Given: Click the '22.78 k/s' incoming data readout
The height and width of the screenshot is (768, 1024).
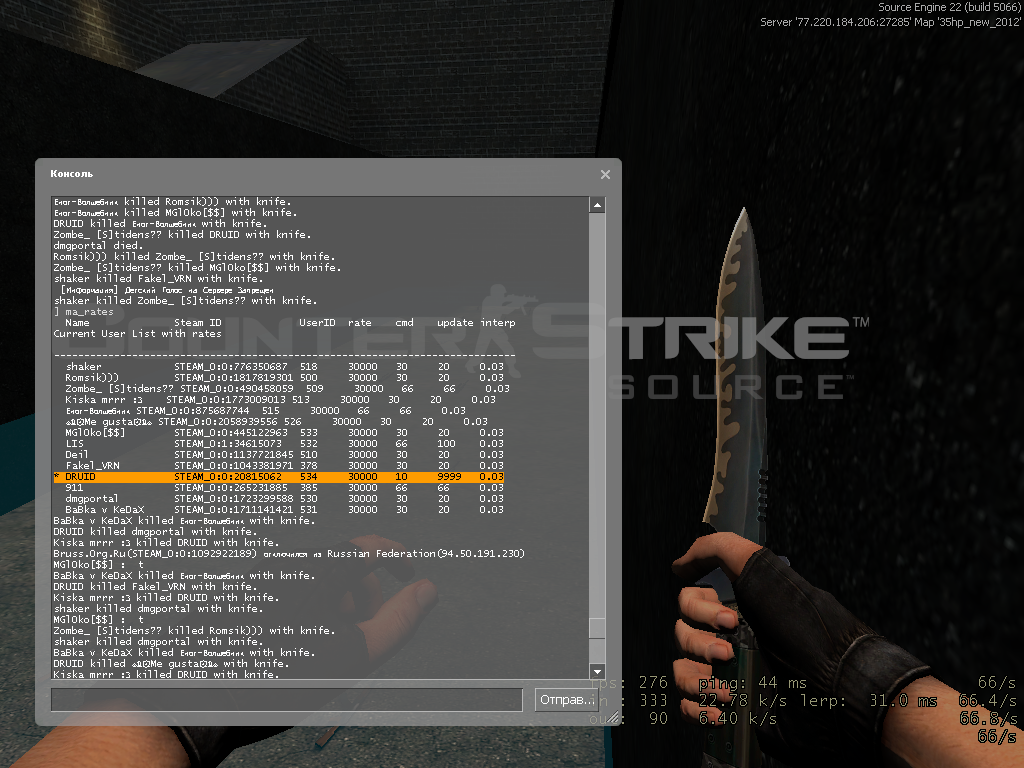Looking at the screenshot, I should pos(742,701).
